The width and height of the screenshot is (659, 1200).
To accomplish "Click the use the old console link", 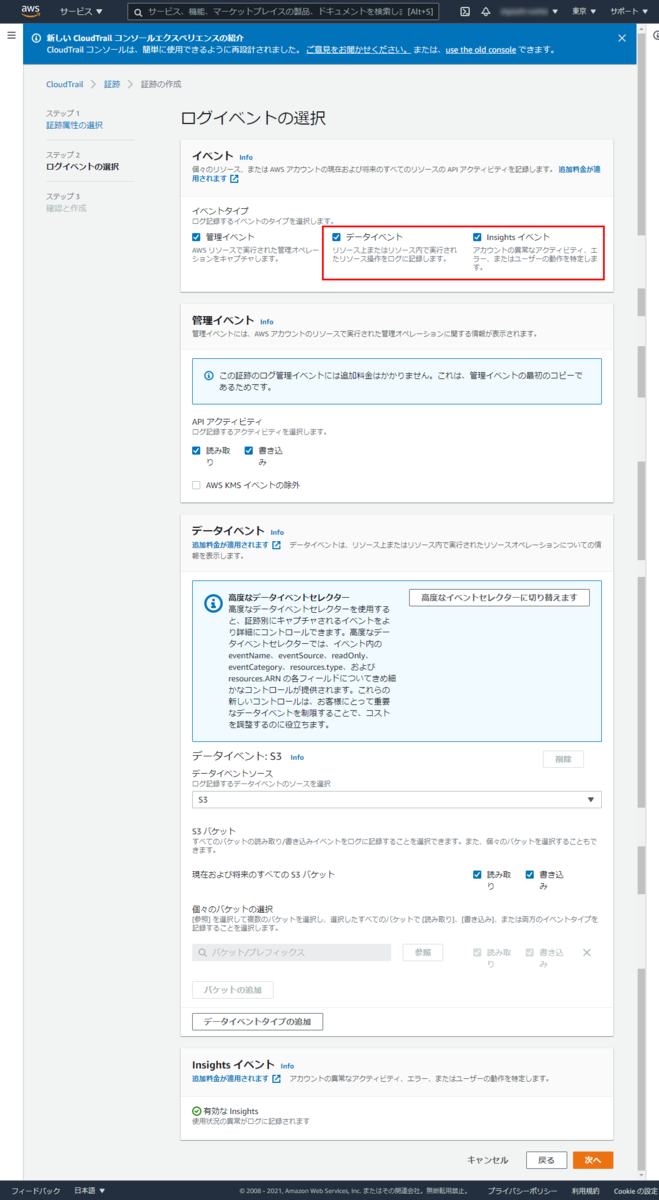I will point(481,49).
